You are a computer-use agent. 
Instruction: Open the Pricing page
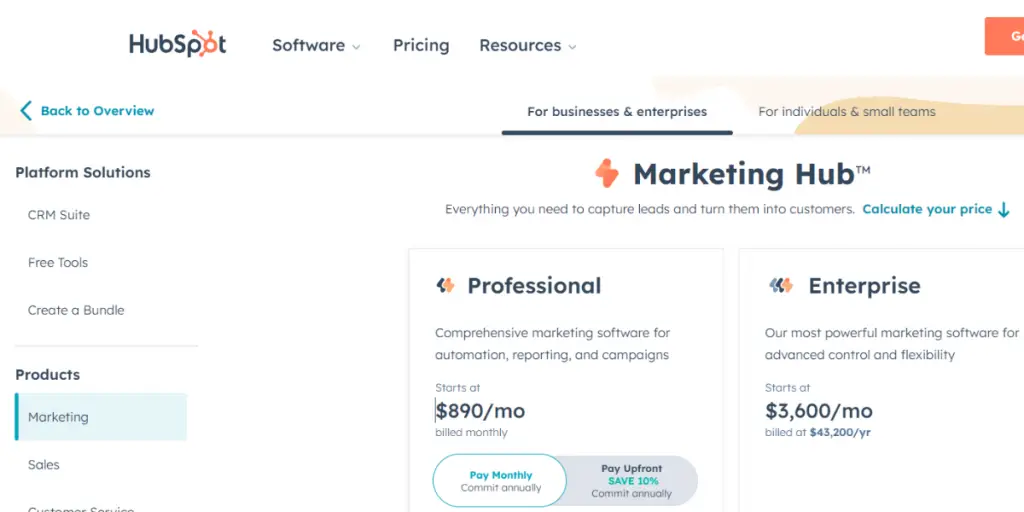point(421,45)
